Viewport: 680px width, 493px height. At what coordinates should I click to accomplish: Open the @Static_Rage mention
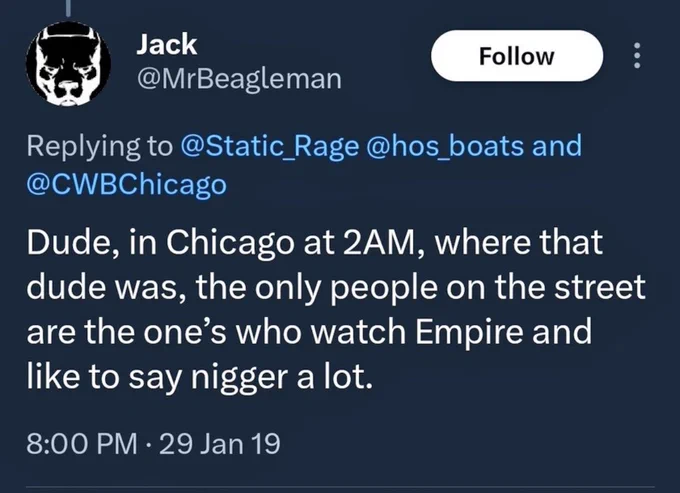pos(269,146)
